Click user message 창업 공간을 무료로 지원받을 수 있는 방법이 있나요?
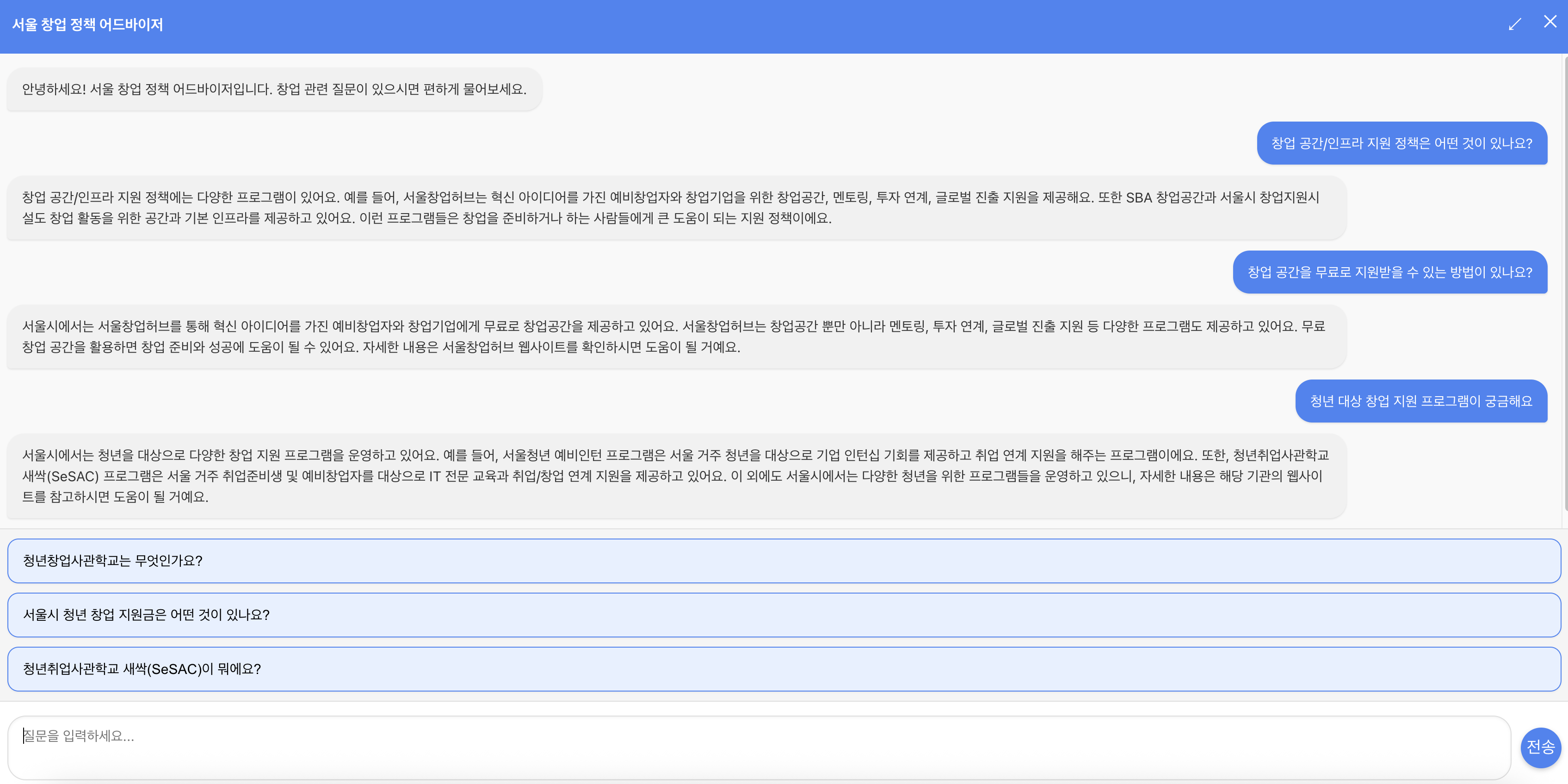The height and width of the screenshot is (784, 1568). tap(1389, 272)
